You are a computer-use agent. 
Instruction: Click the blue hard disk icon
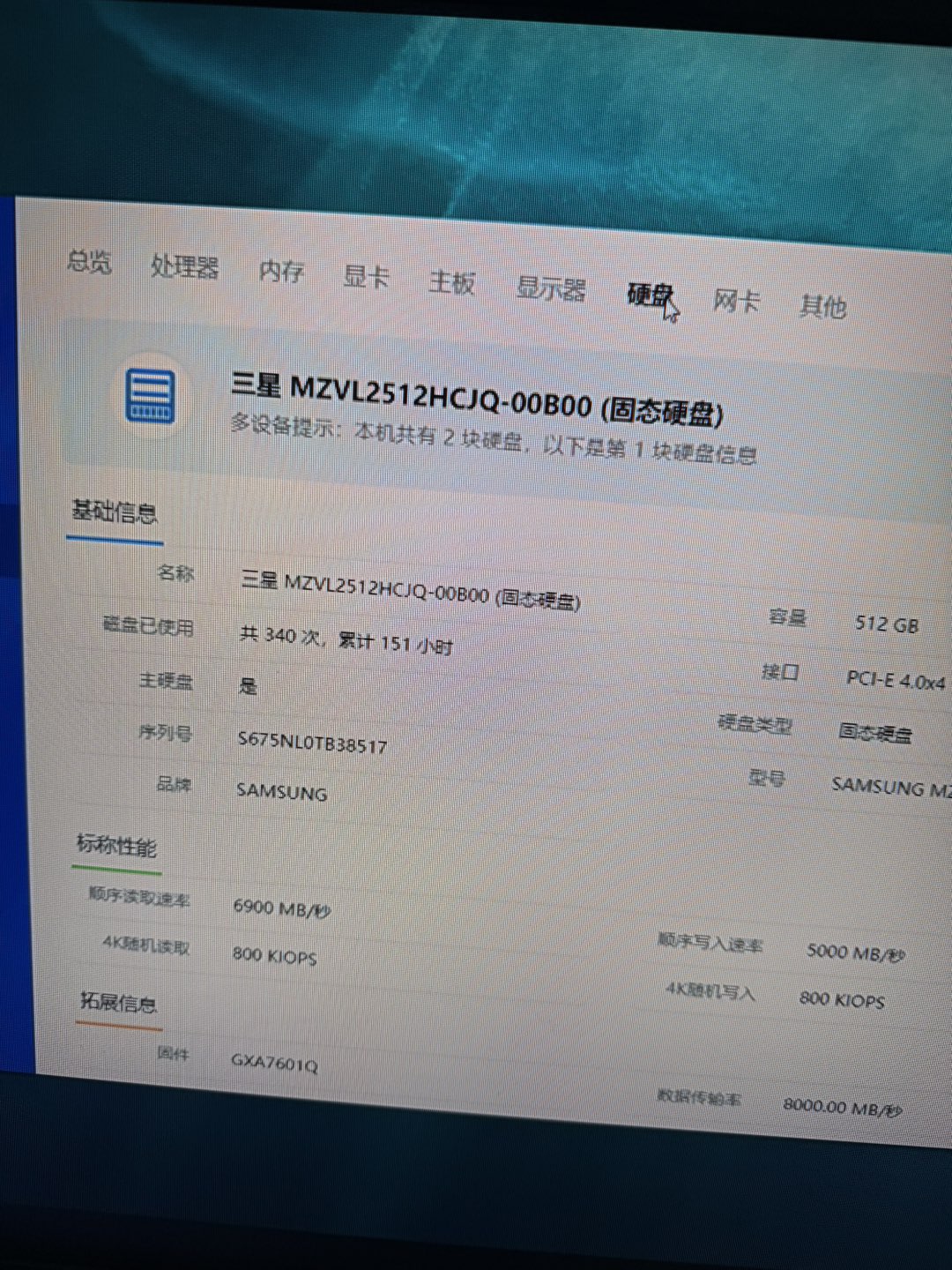click(150, 396)
